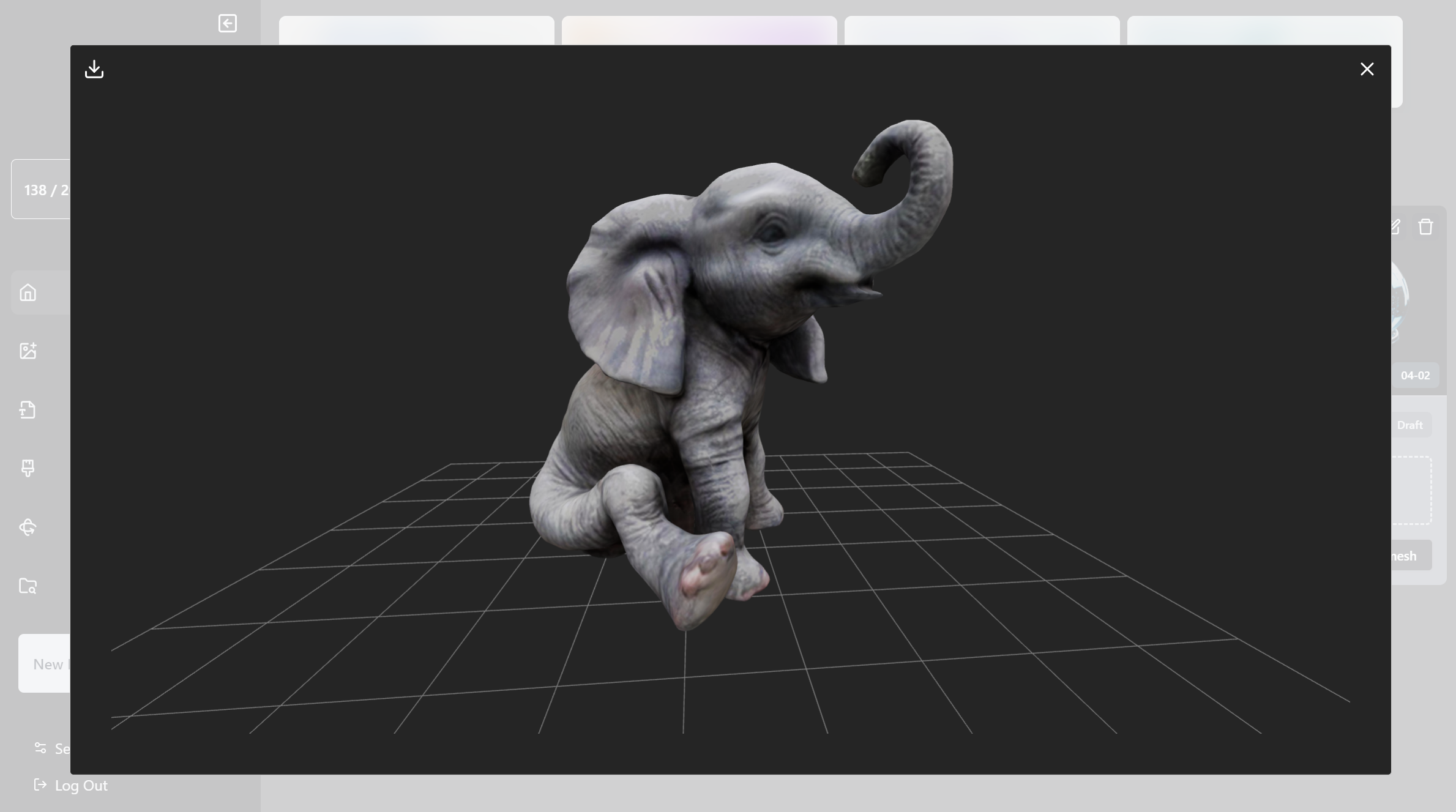Click the Log Out link

81,785
